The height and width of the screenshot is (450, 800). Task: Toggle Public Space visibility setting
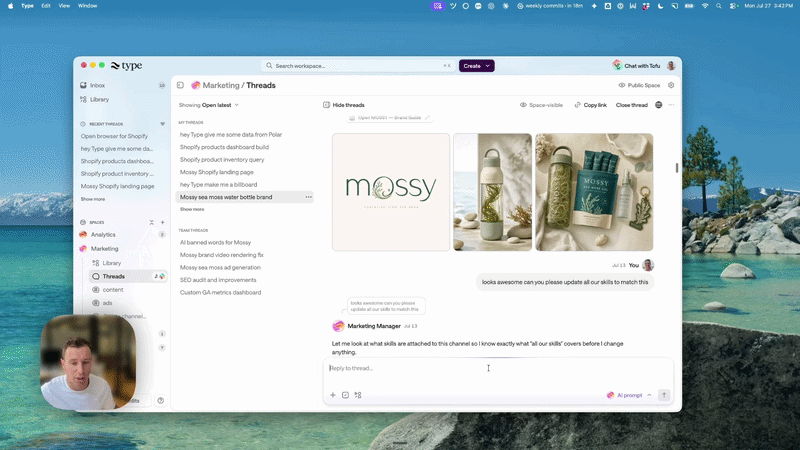tap(639, 85)
